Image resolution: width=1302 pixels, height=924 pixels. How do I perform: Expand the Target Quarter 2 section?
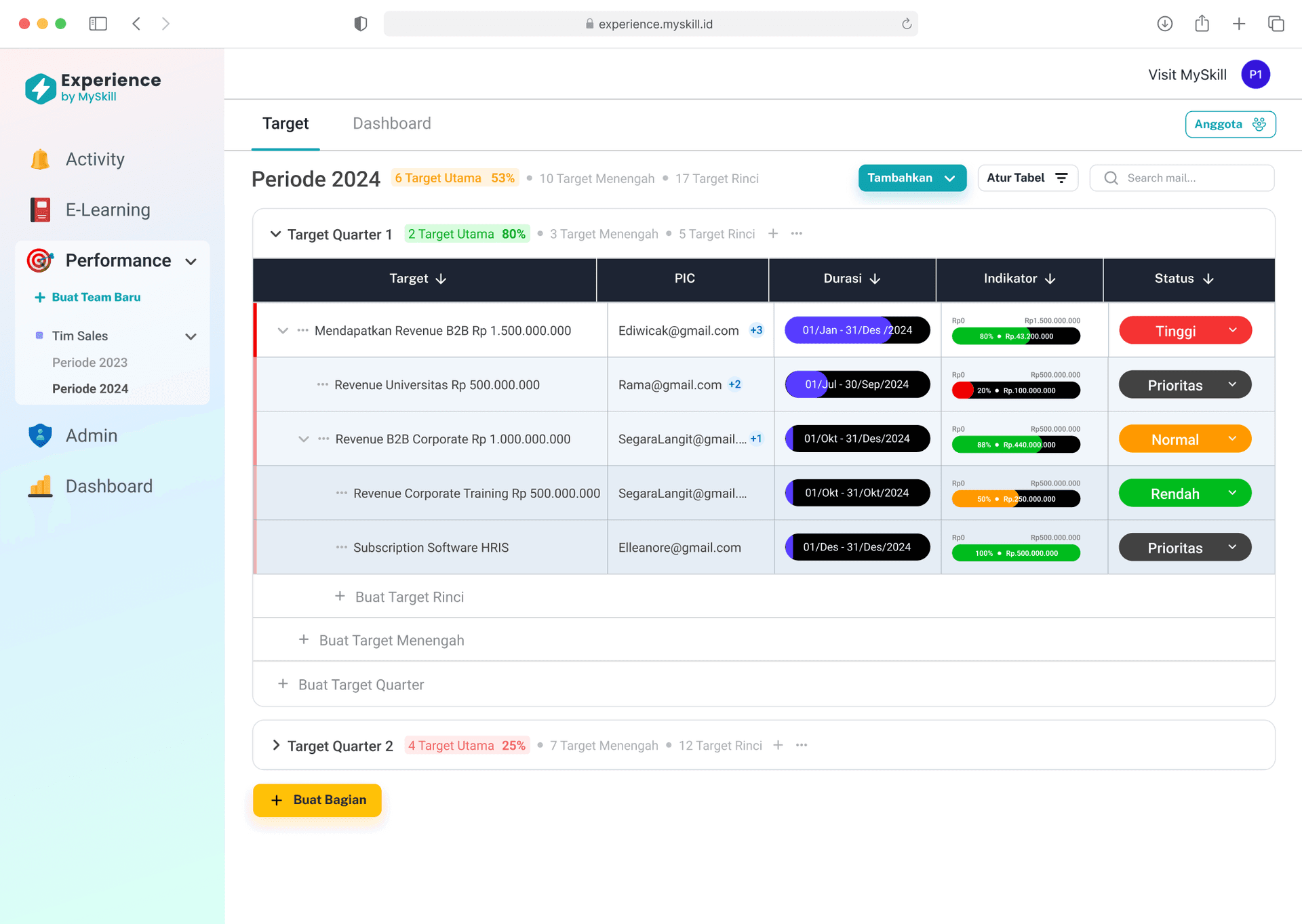tap(275, 745)
